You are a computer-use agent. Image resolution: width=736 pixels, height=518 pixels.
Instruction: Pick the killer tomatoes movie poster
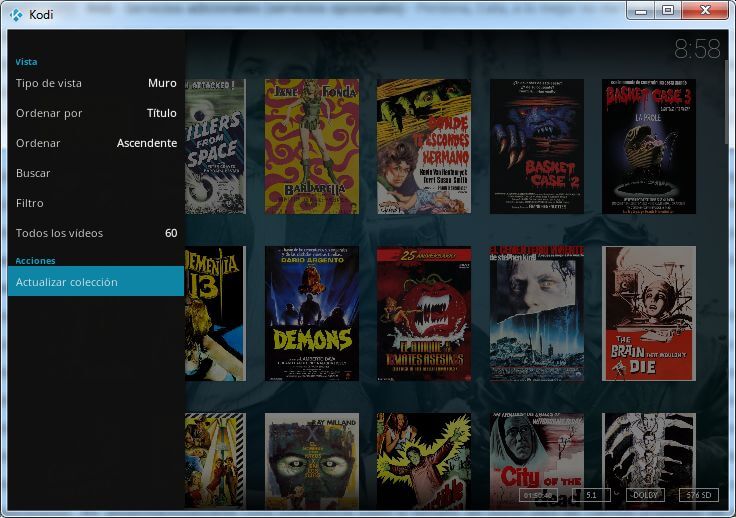click(423, 313)
